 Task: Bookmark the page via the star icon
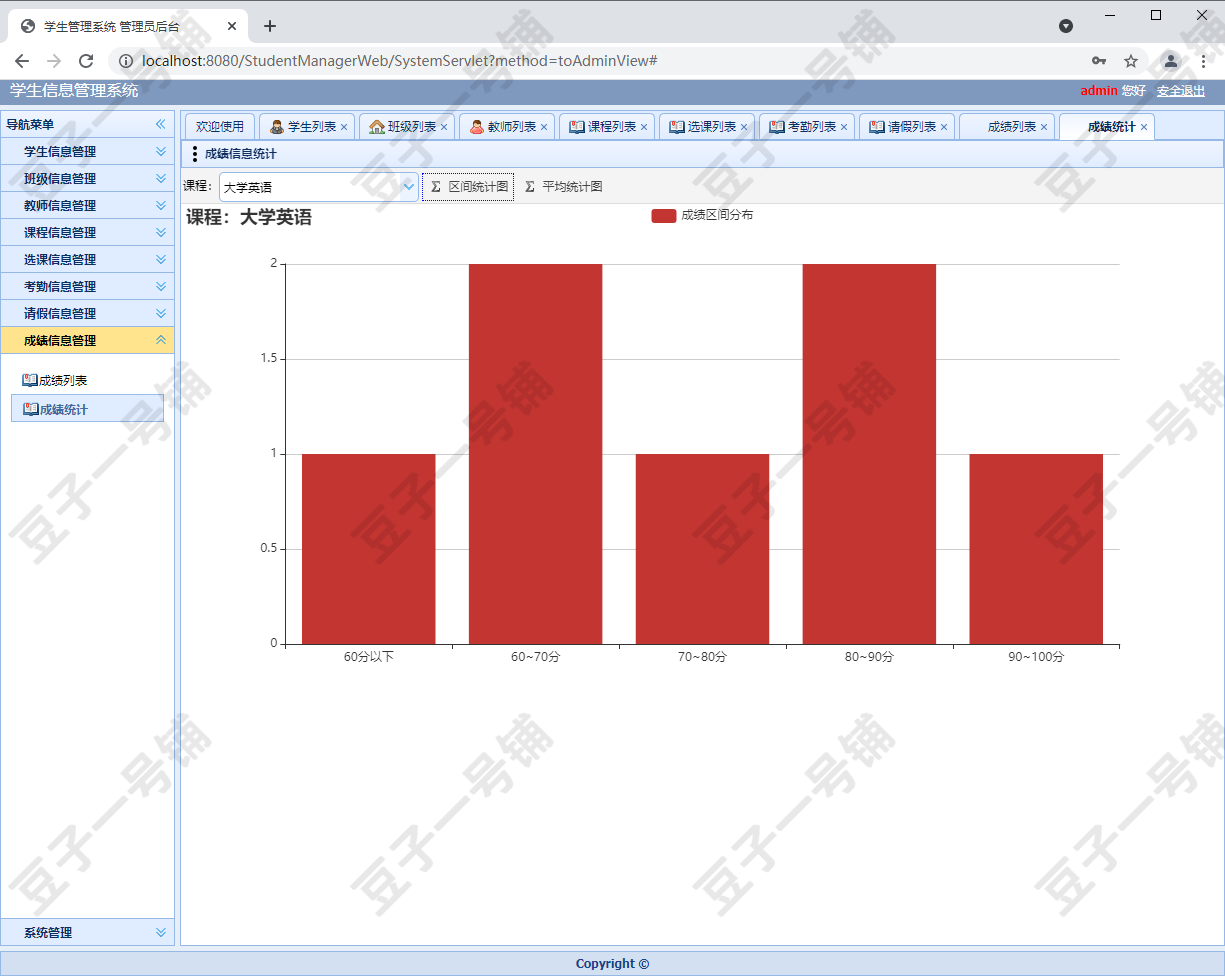[x=1131, y=61]
